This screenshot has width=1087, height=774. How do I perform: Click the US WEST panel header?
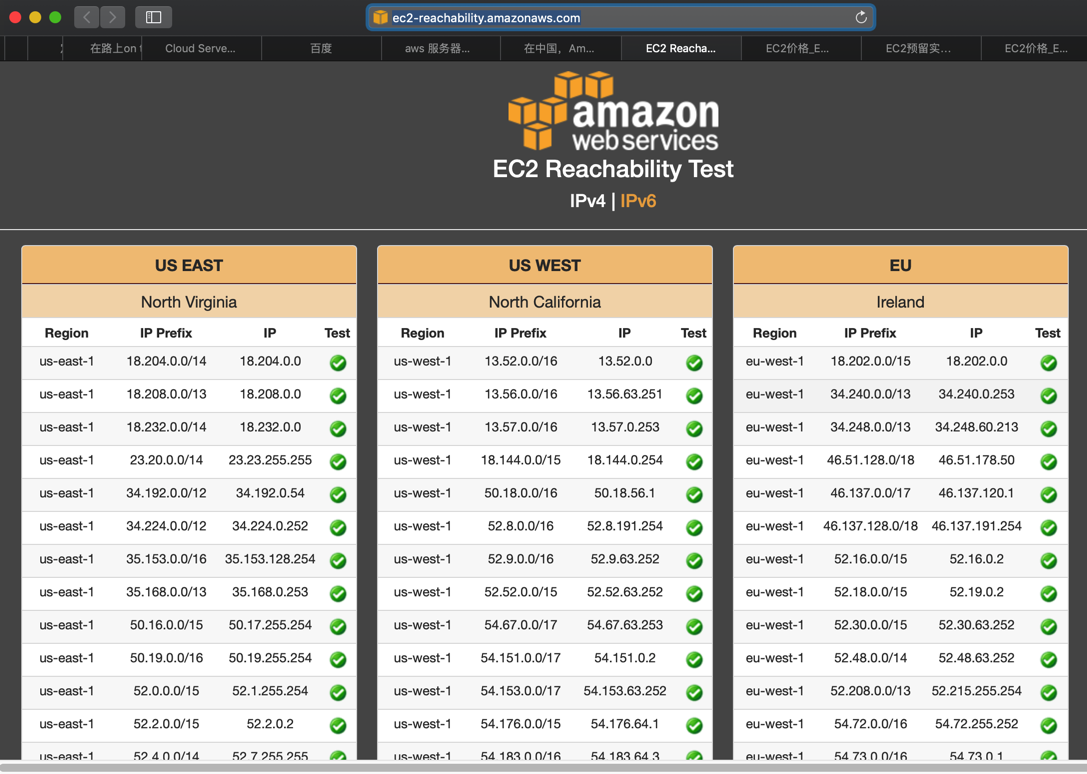tap(545, 266)
